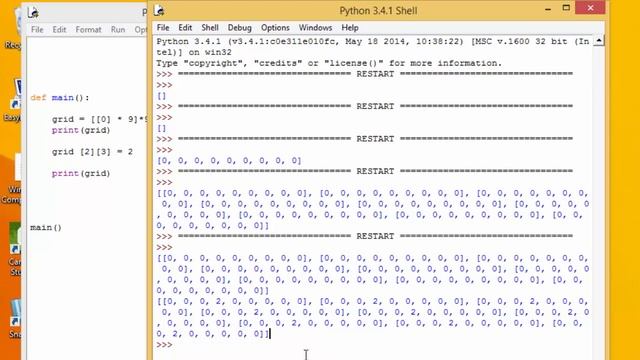Open the Options menu in Python Shell
This screenshot has height=360, width=640.
[x=275, y=28]
